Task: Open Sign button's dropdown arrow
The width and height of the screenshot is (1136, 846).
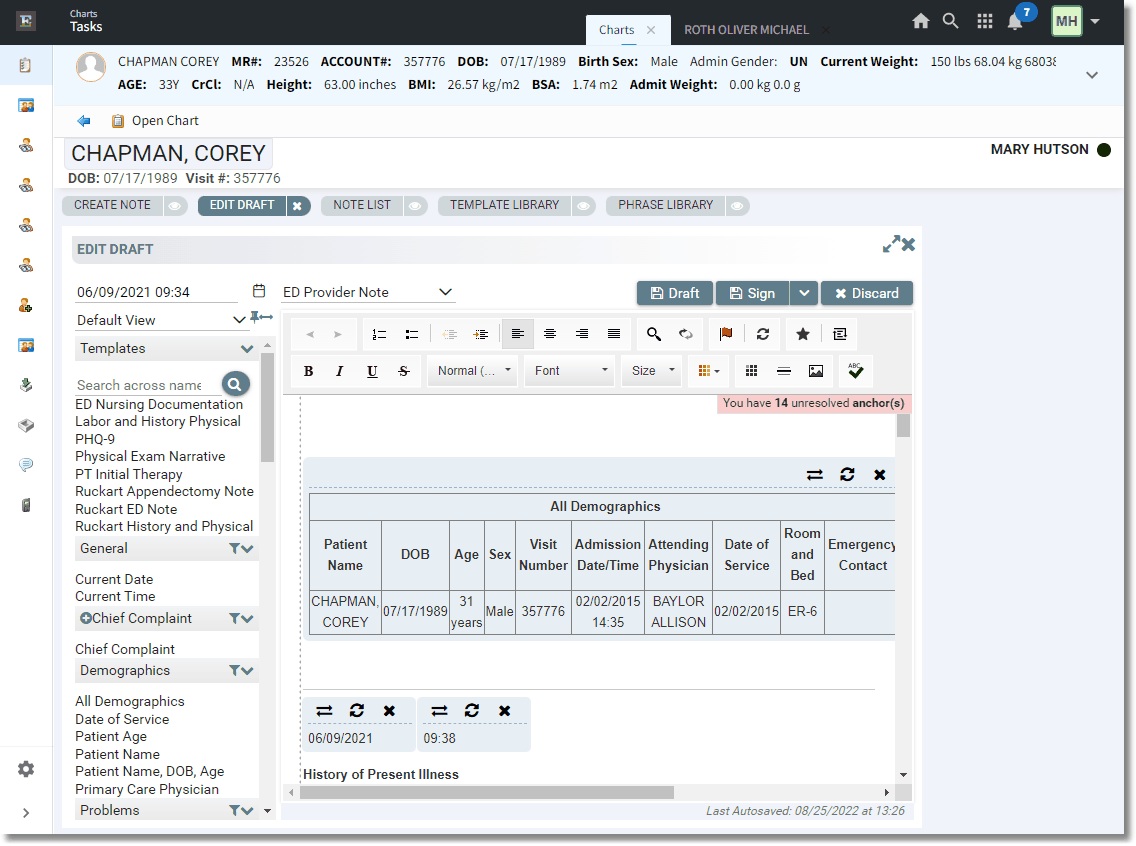Action: coord(803,293)
